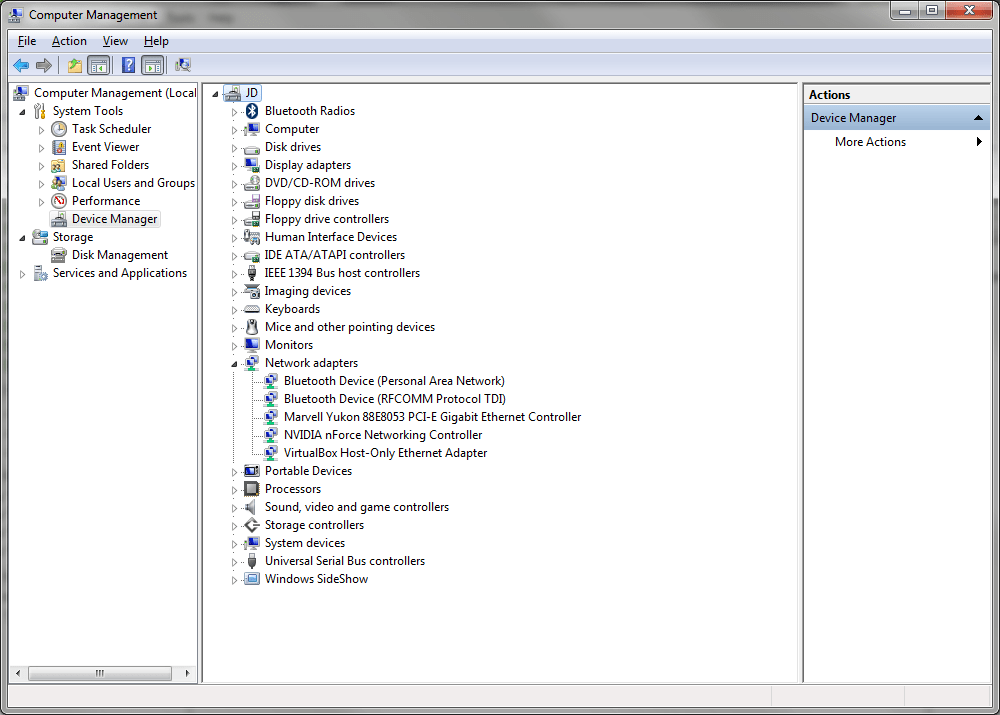Click left pane scroll right arrow
Screen dimensions: 1000x715
pyautogui.click(x=188, y=673)
